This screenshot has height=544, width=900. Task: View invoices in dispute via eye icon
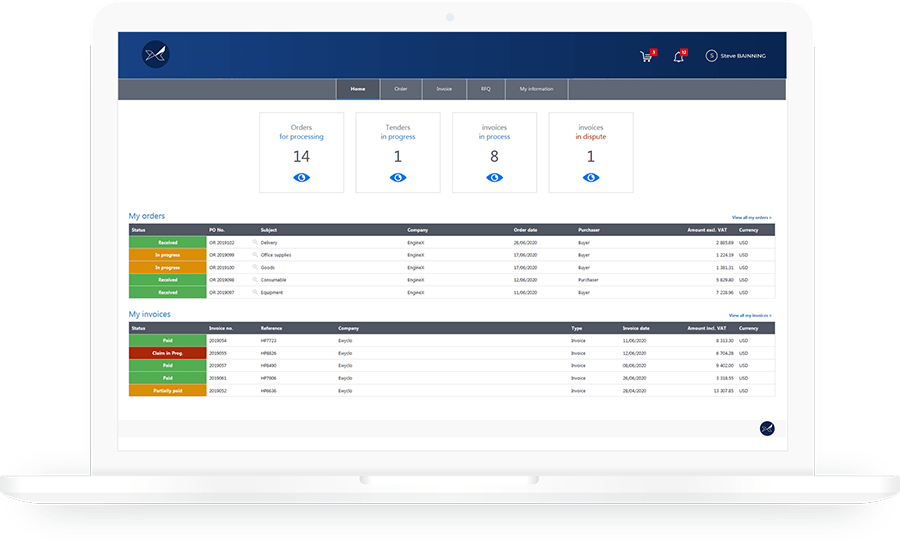tap(591, 177)
